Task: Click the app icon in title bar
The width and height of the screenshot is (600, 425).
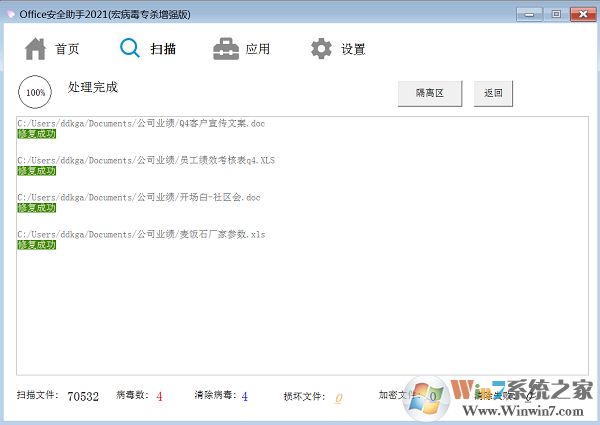Action: [11, 15]
